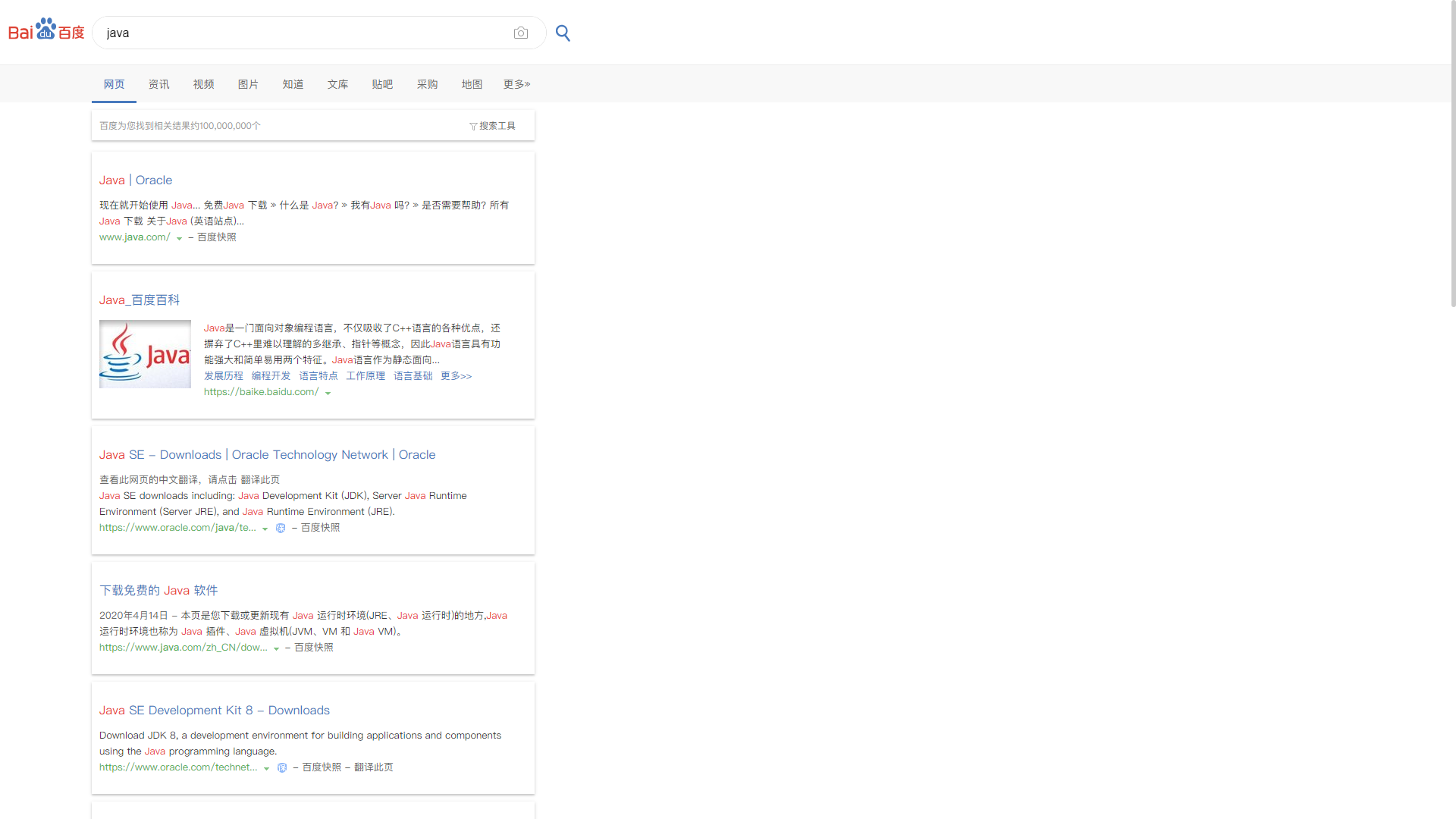Viewport: 1456px width, 819px height.
Task: Switch to the 文库 tab
Action: click(338, 84)
